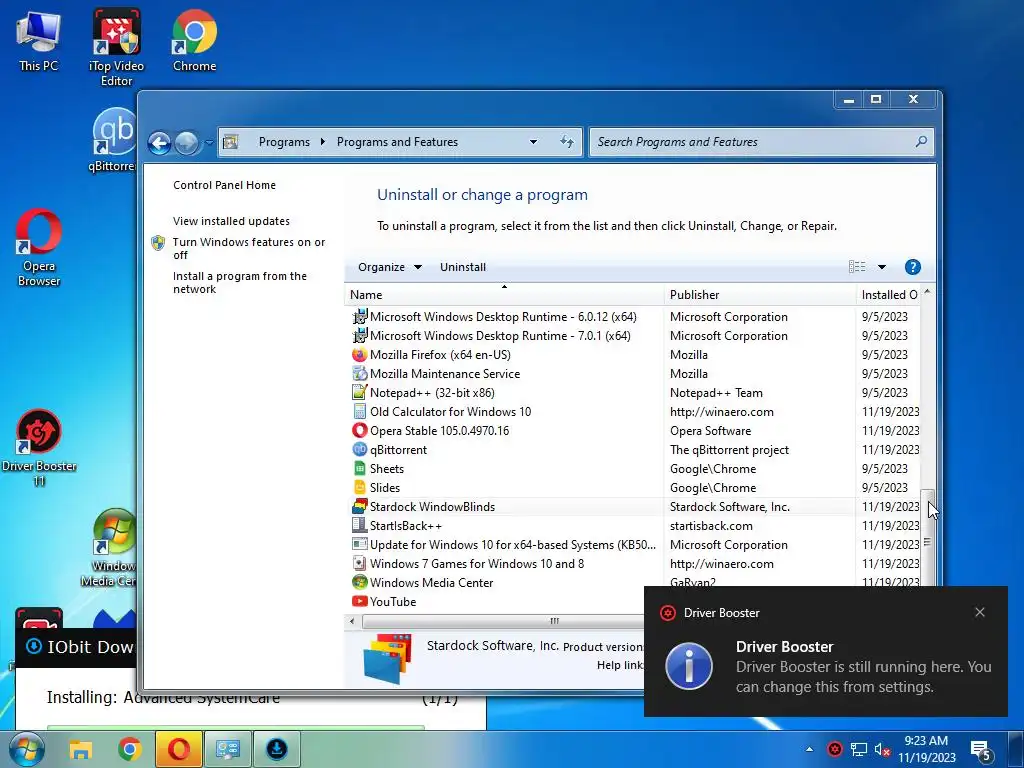Screen dimensions: 1024x768
Task: Open Opera Browser desktop shortcut
Action: (39, 248)
